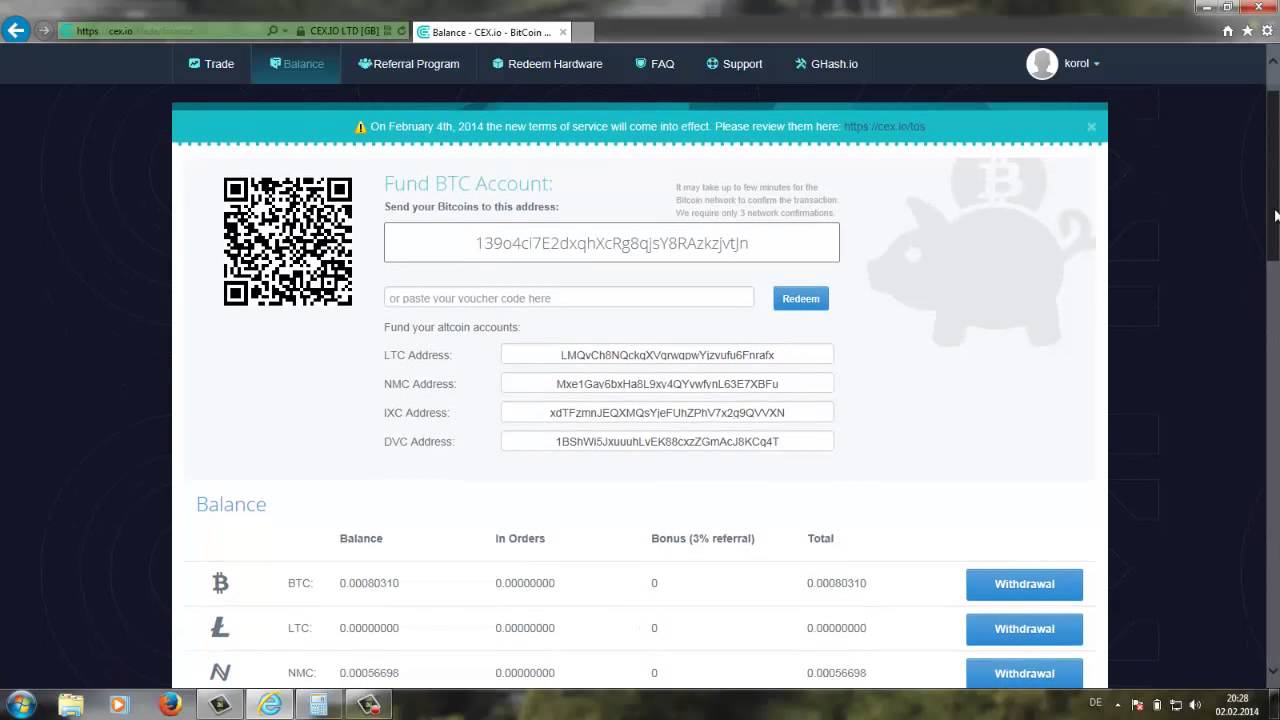1280x720 pixels.
Task: Click the In Orders column header
Action: 520,538
